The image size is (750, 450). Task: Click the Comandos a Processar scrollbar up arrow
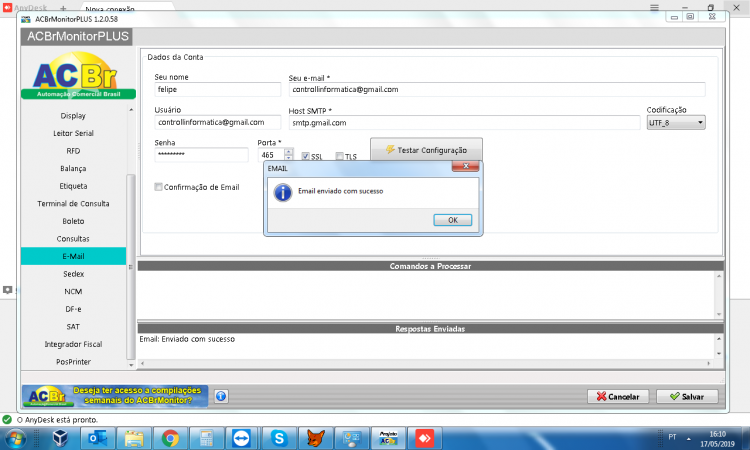coord(719,276)
